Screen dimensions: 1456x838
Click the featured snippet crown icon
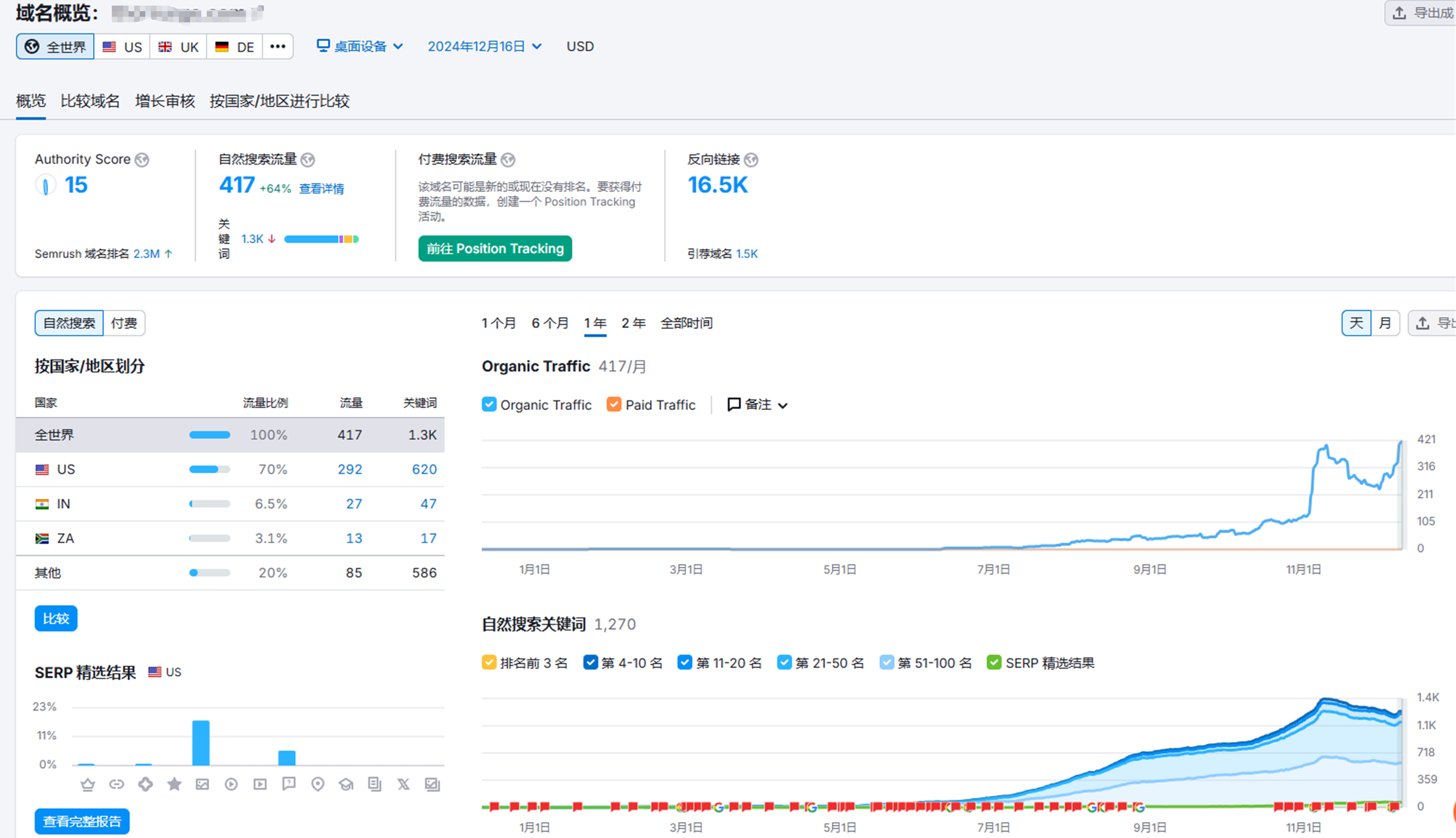88,784
